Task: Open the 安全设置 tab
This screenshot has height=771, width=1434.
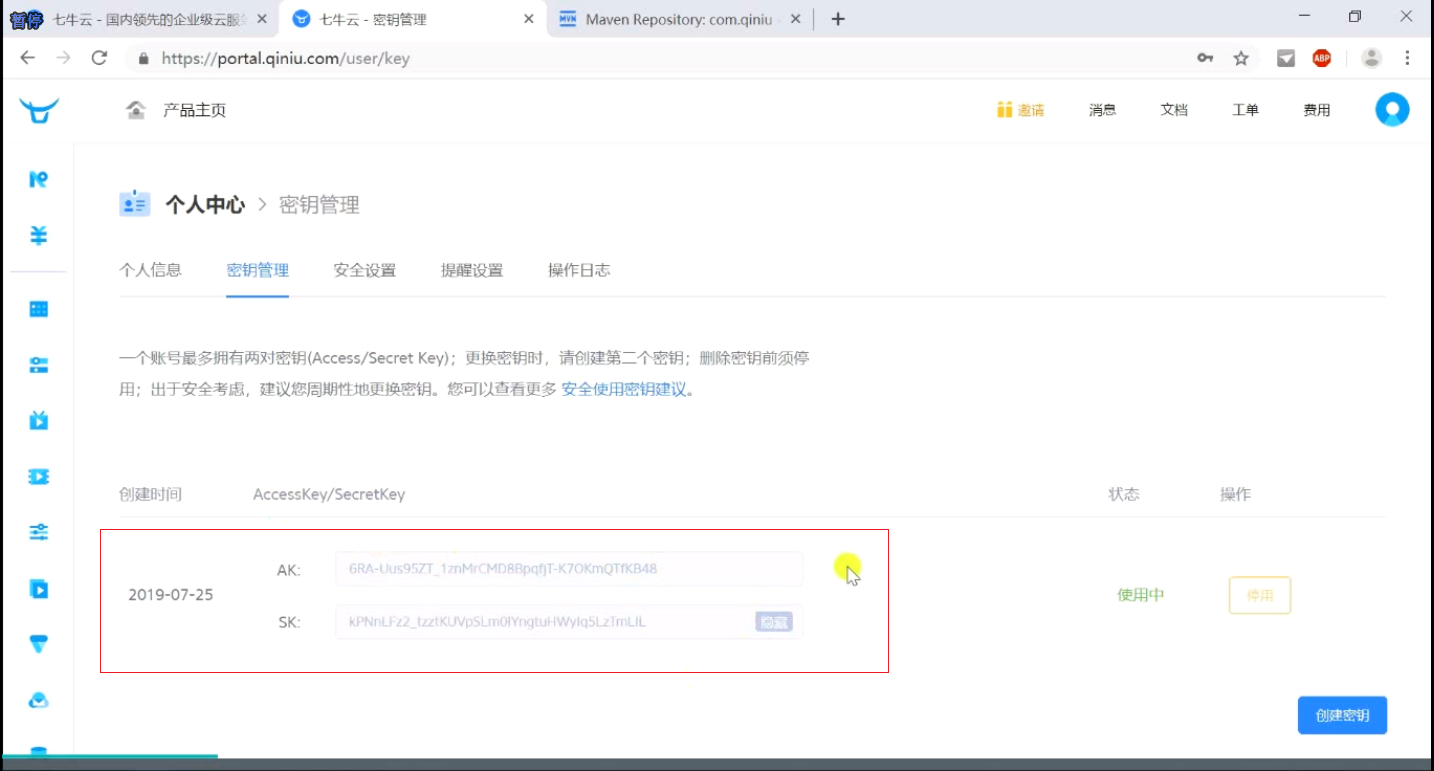Action: click(365, 270)
